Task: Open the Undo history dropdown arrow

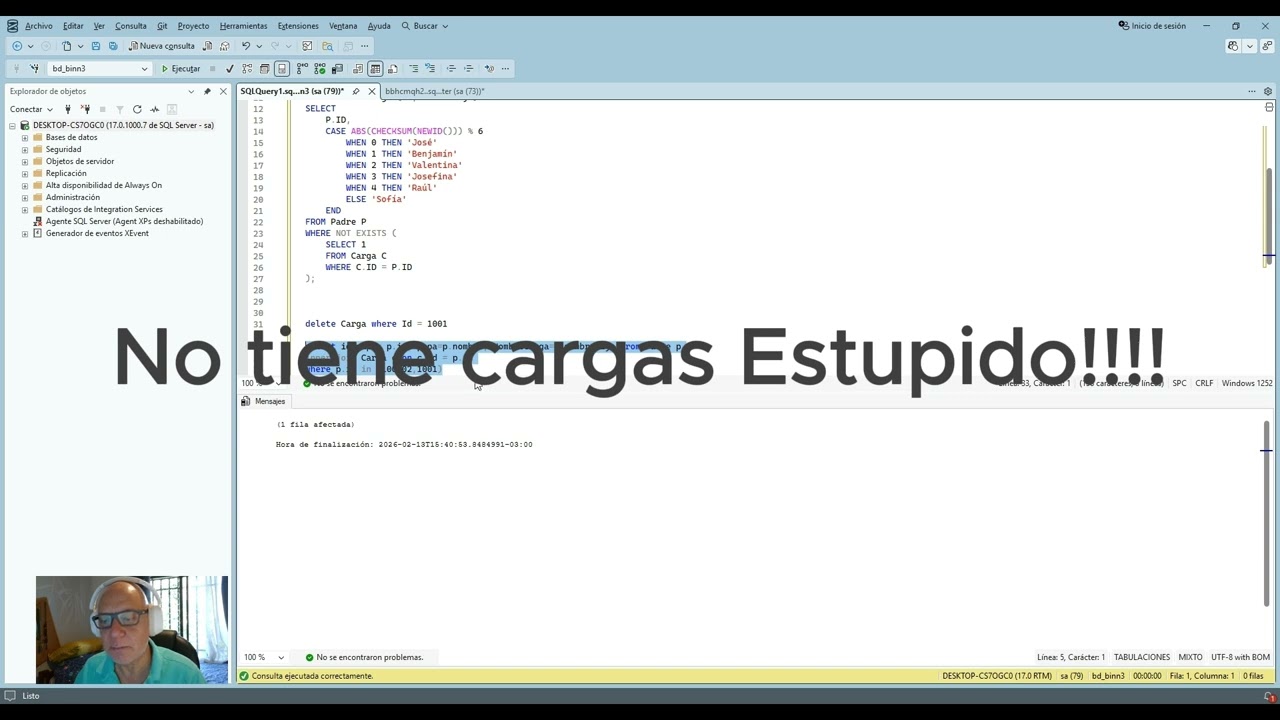Action: pyautogui.click(x=258, y=46)
